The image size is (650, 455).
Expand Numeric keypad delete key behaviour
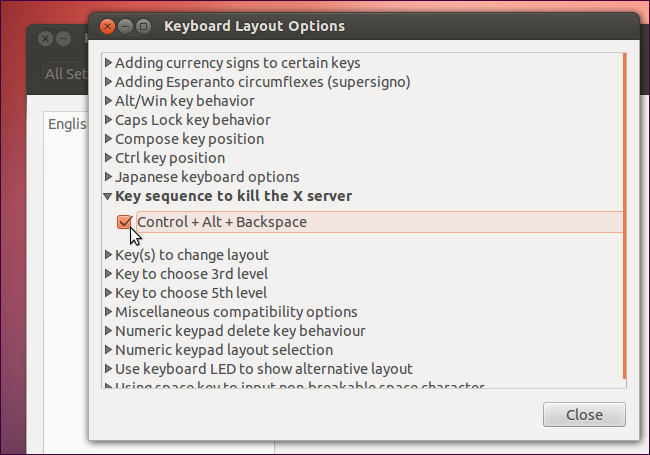(x=108, y=331)
